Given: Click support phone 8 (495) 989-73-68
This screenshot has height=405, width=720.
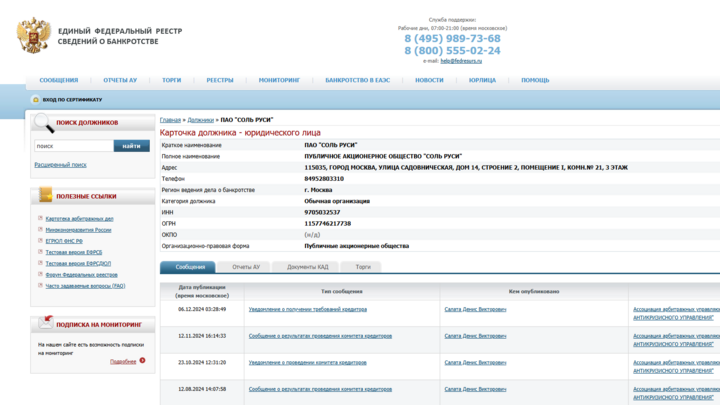Looking at the screenshot, I should pyautogui.click(x=452, y=39).
